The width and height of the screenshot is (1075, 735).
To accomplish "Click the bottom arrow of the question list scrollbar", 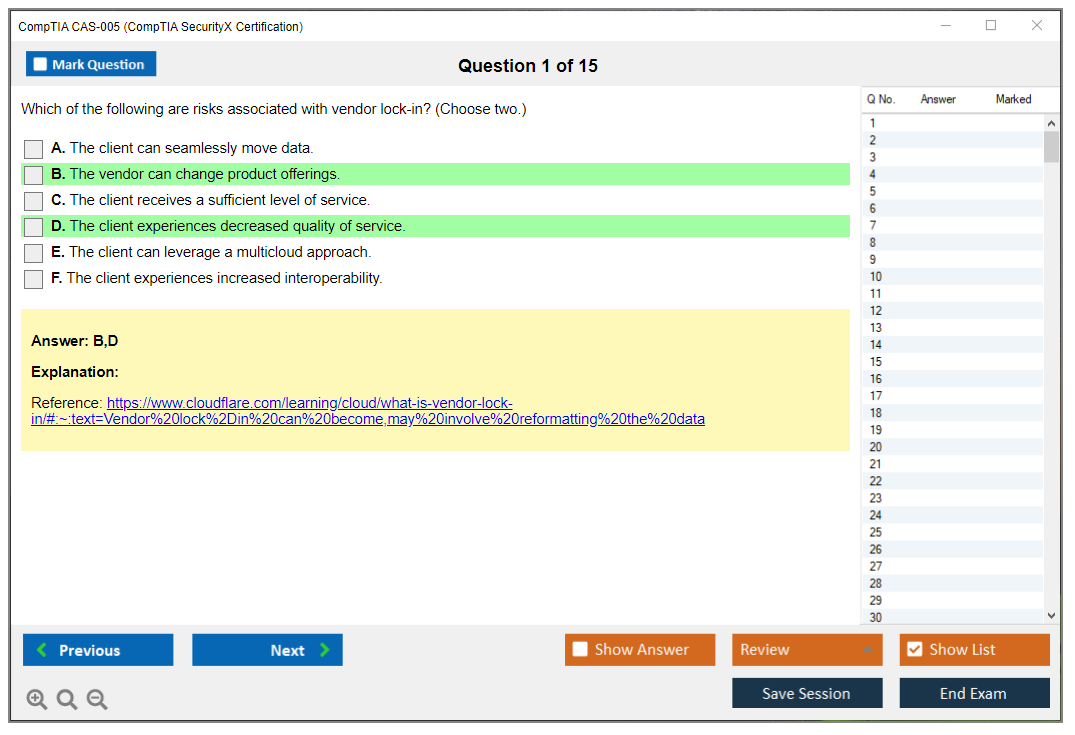I will coord(1051,615).
